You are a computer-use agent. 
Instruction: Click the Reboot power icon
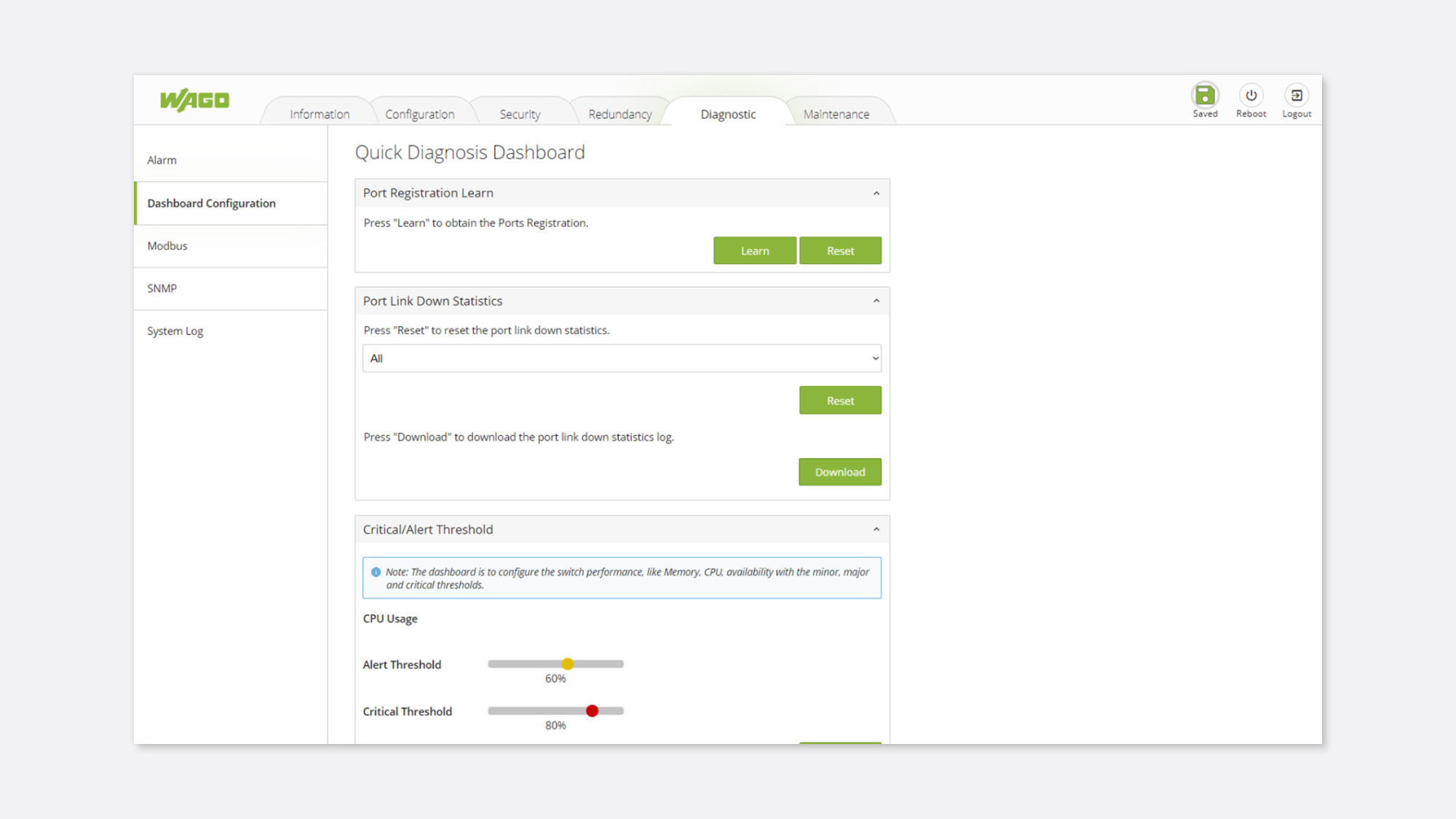click(x=1251, y=95)
